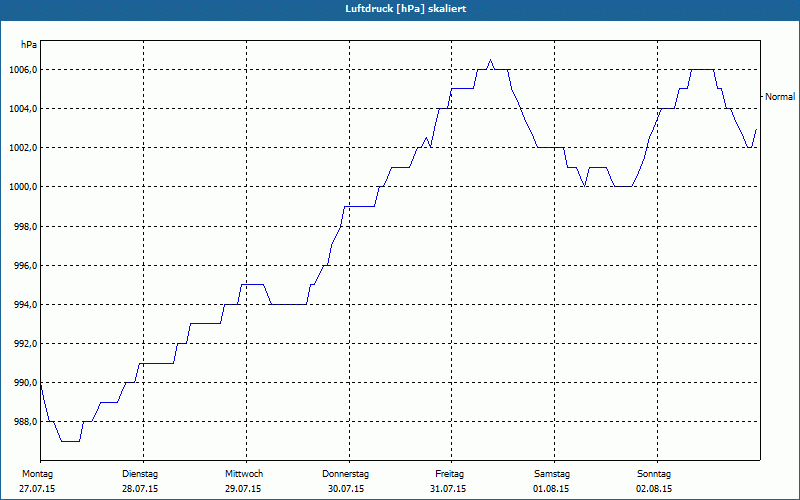Click the 990,0 axis value
This screenshot has height=500, width=800.
tap(25, 383)
